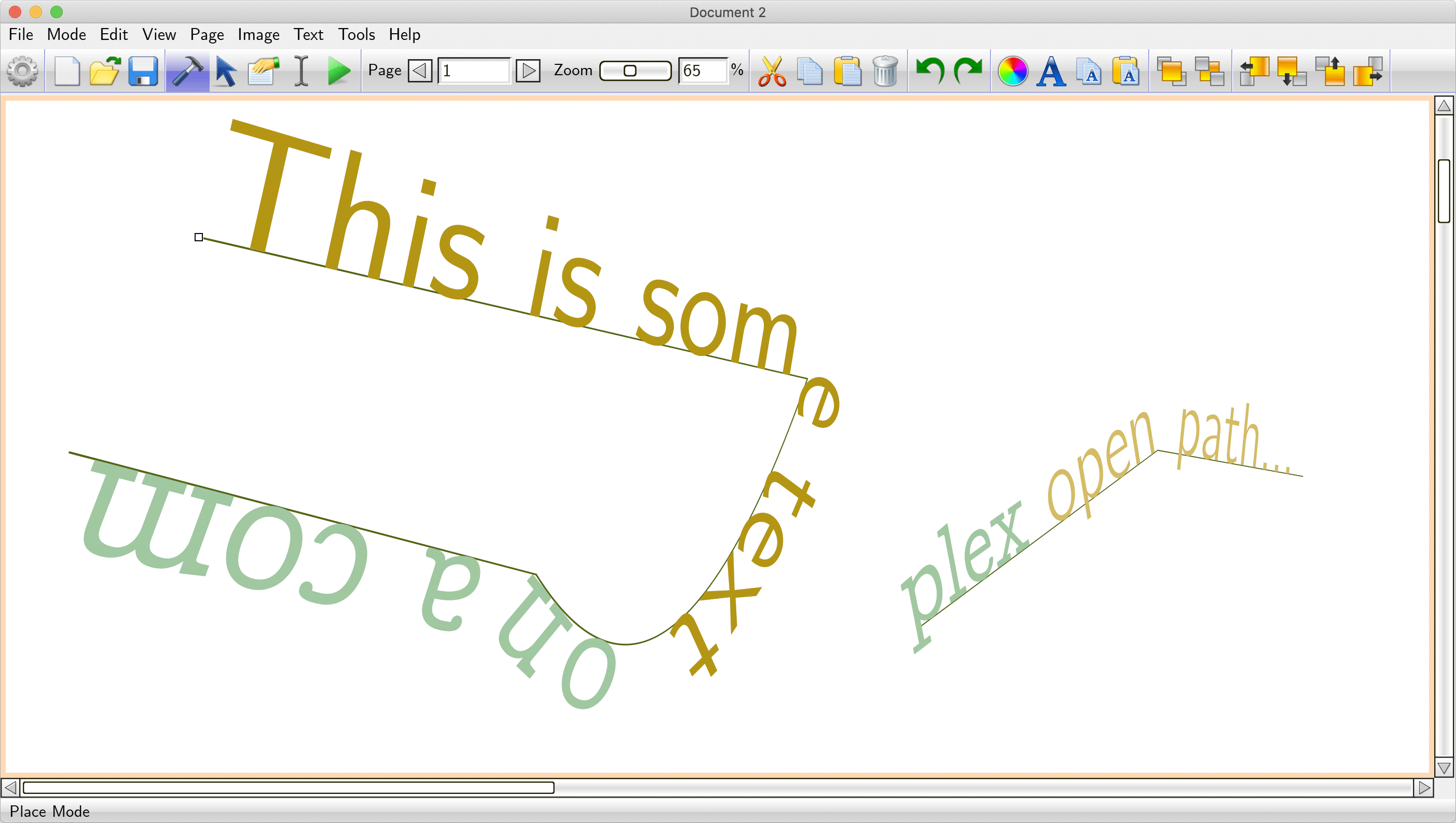Bring object to front icon
The height and width of the screenshot is (823, 1456).
pyautogui.click(x=1171, y=71)
